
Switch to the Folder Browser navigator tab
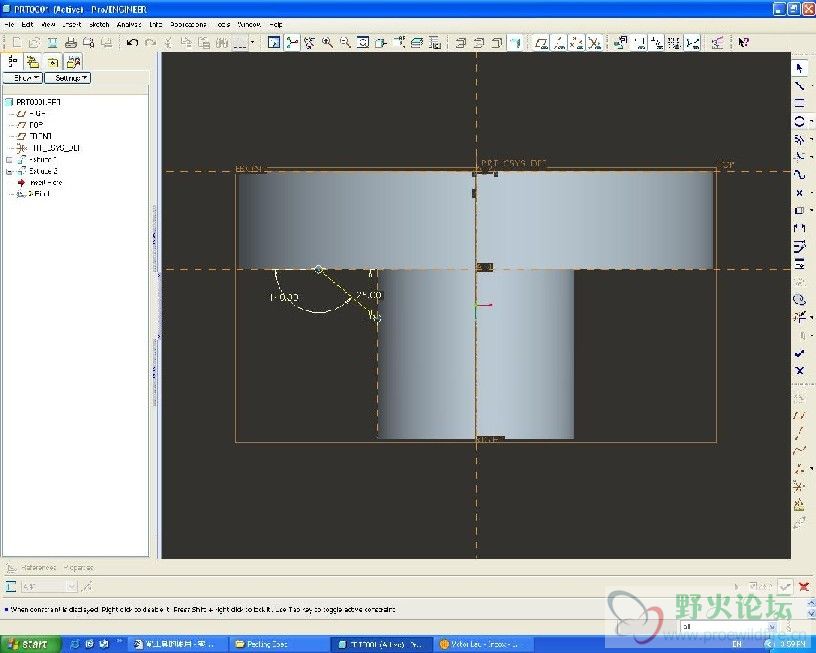click(x=32, y=62)
